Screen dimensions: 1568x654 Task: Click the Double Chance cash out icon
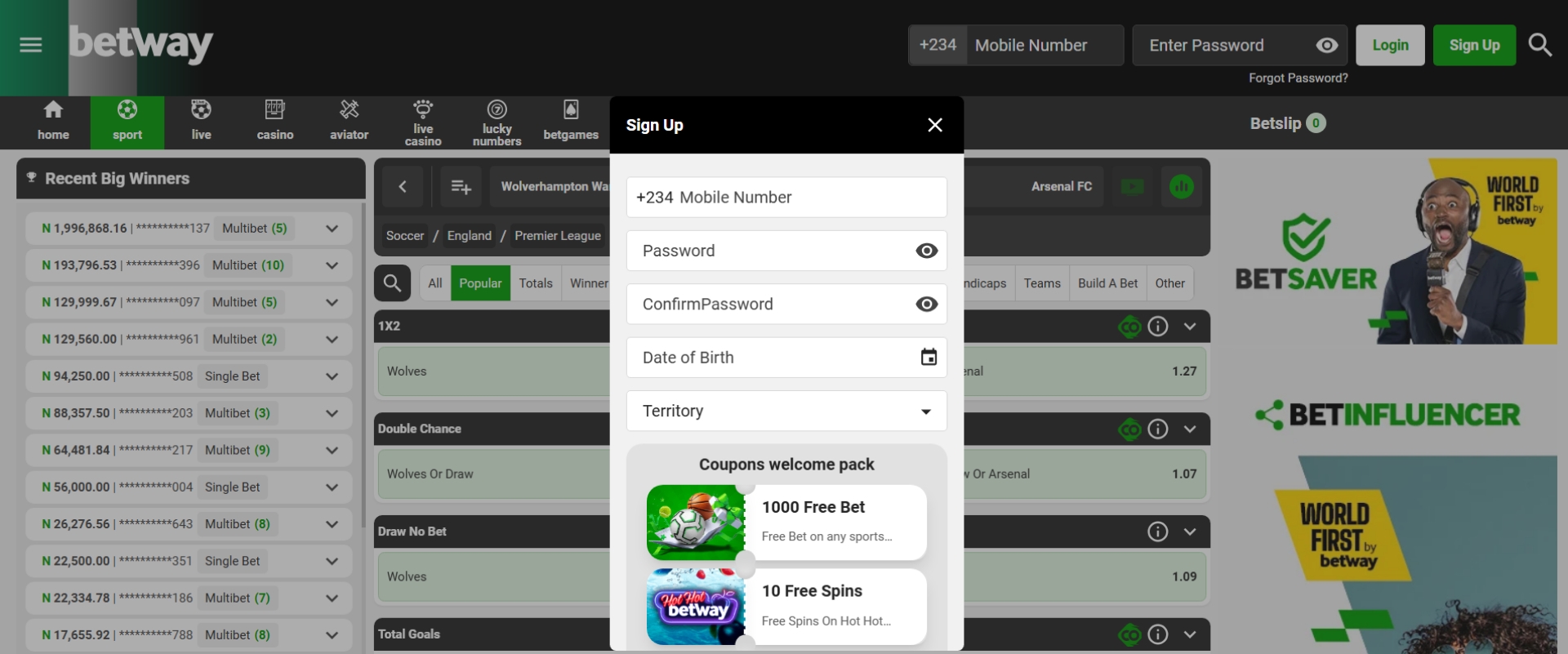[x=1129, y=429]
